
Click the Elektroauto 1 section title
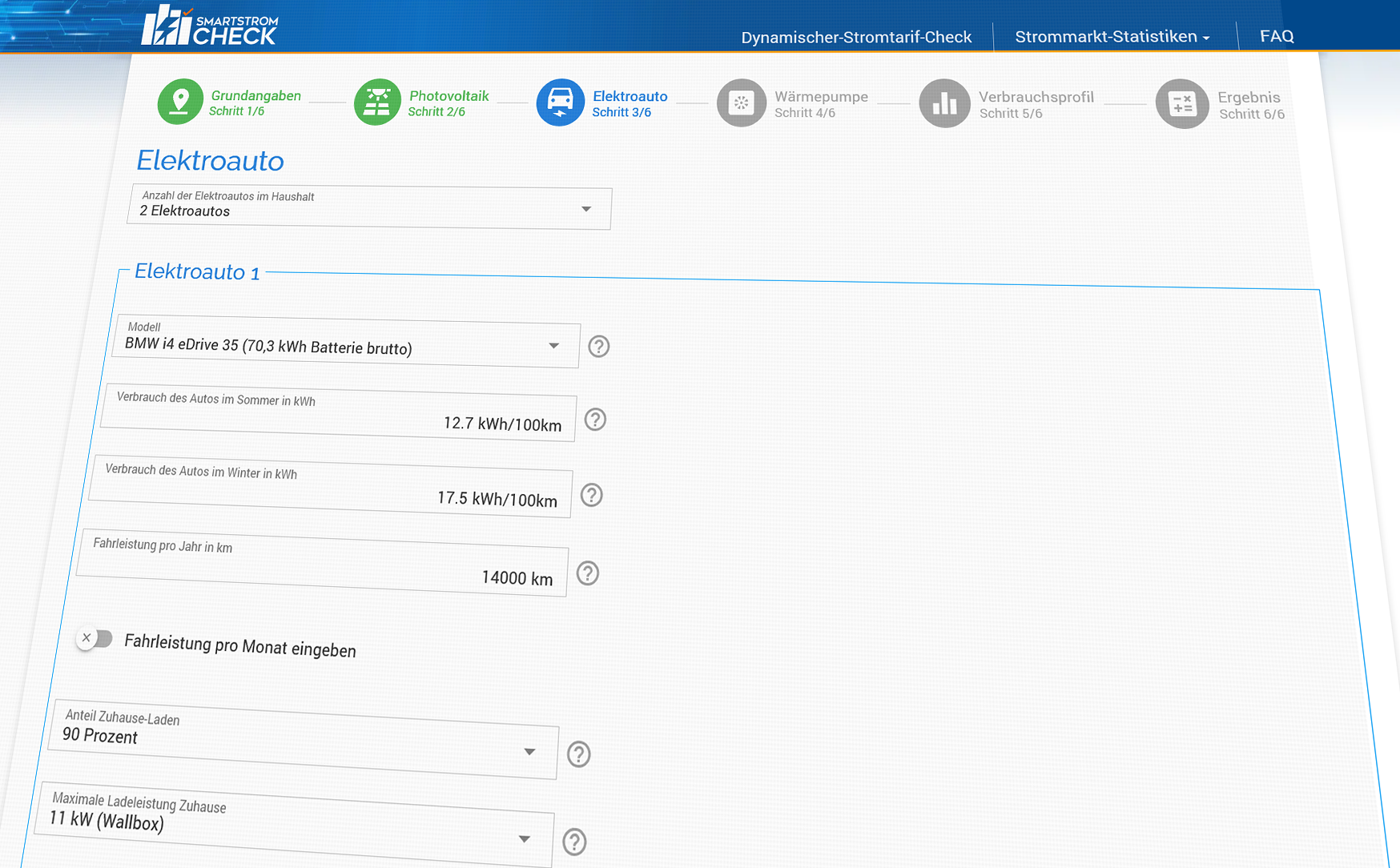pos(197,271)
